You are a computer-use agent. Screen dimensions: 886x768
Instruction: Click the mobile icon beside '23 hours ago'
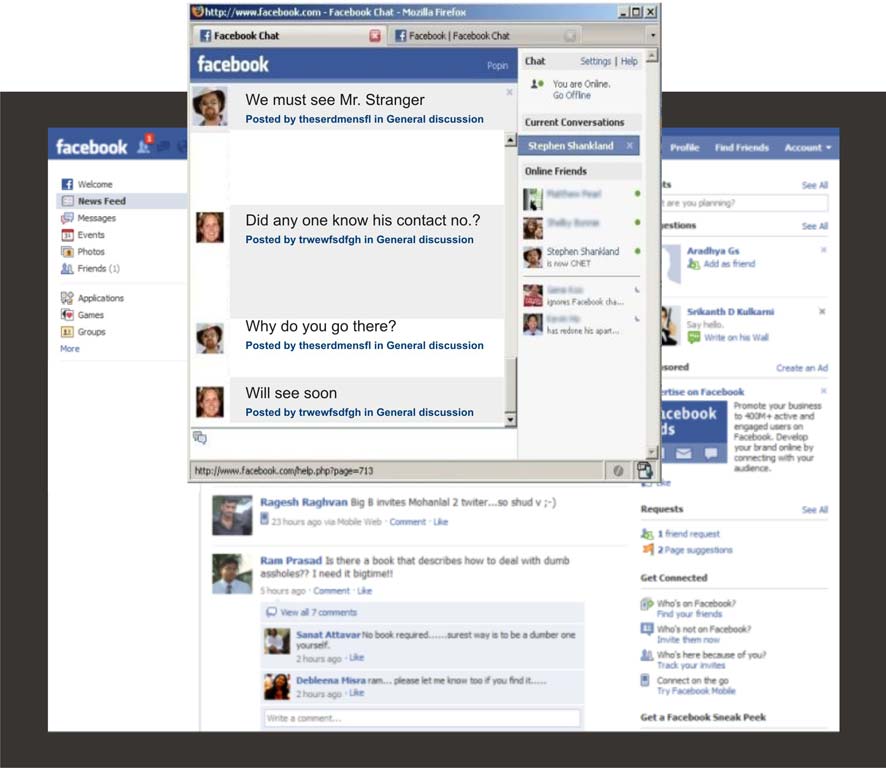[264, 518]
